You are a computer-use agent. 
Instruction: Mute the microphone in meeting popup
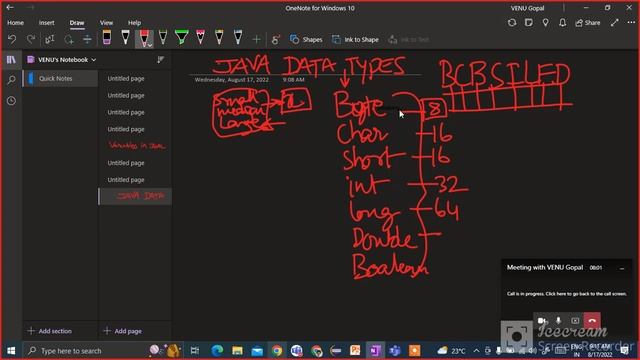(558, 321)
